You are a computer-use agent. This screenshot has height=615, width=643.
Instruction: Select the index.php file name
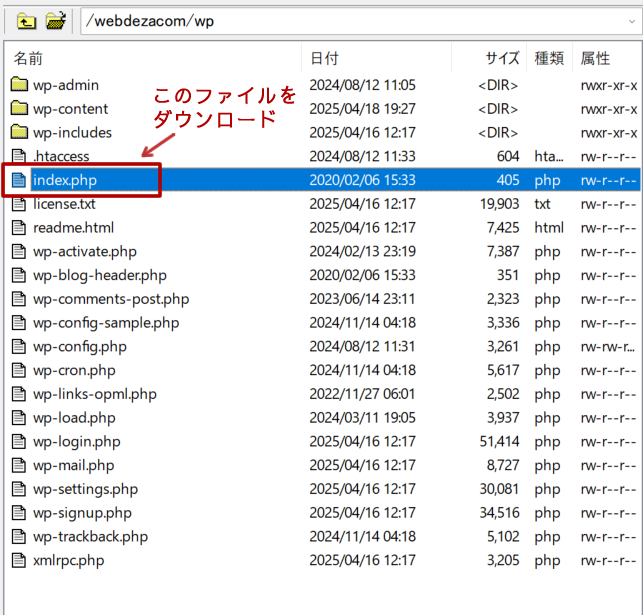pyautogui.click(x=65, y=180)
